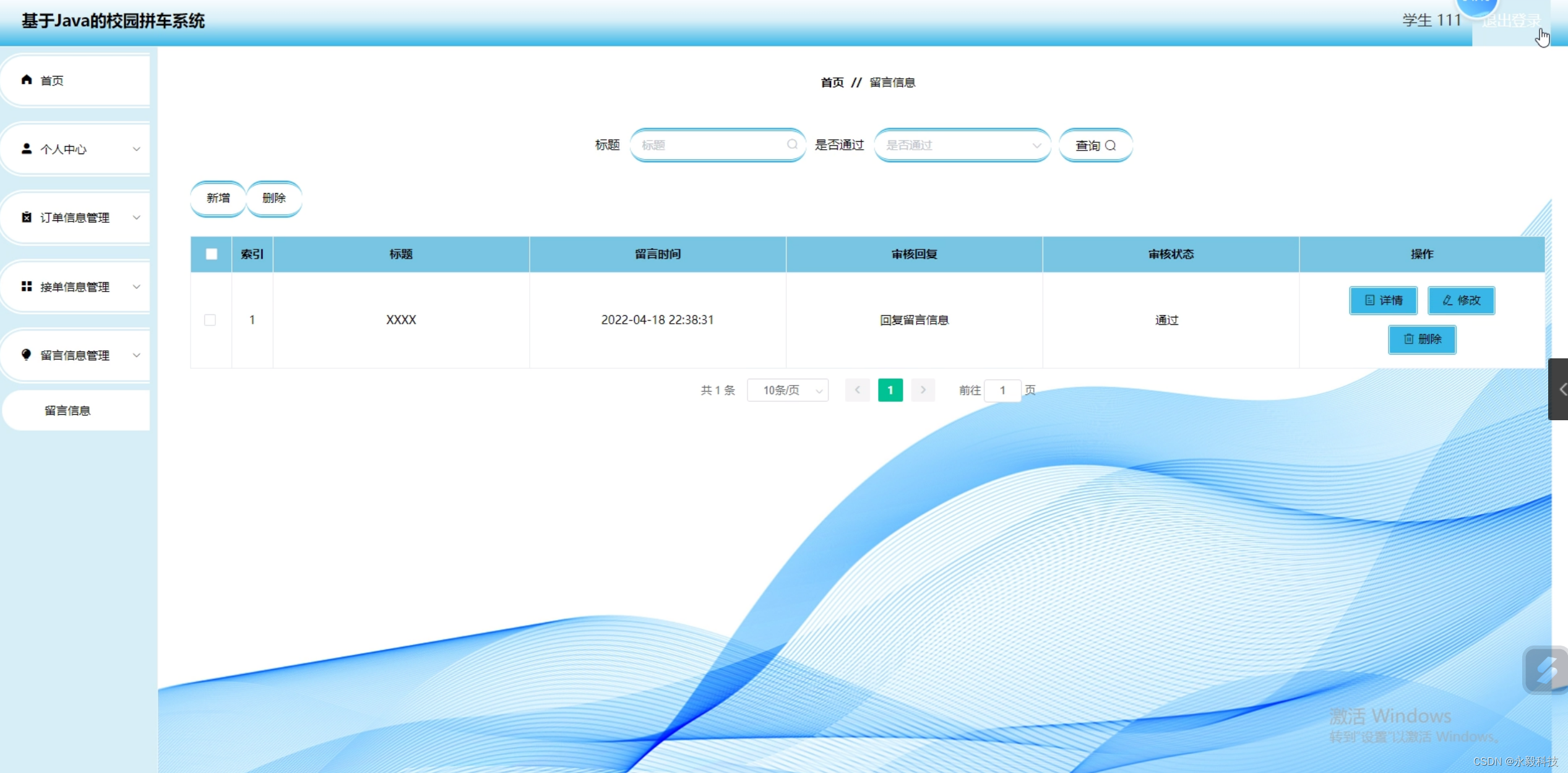Open the 是否通过 dropdown filter
This screenshot has height=773, width=1568.
tap(962, 145)
